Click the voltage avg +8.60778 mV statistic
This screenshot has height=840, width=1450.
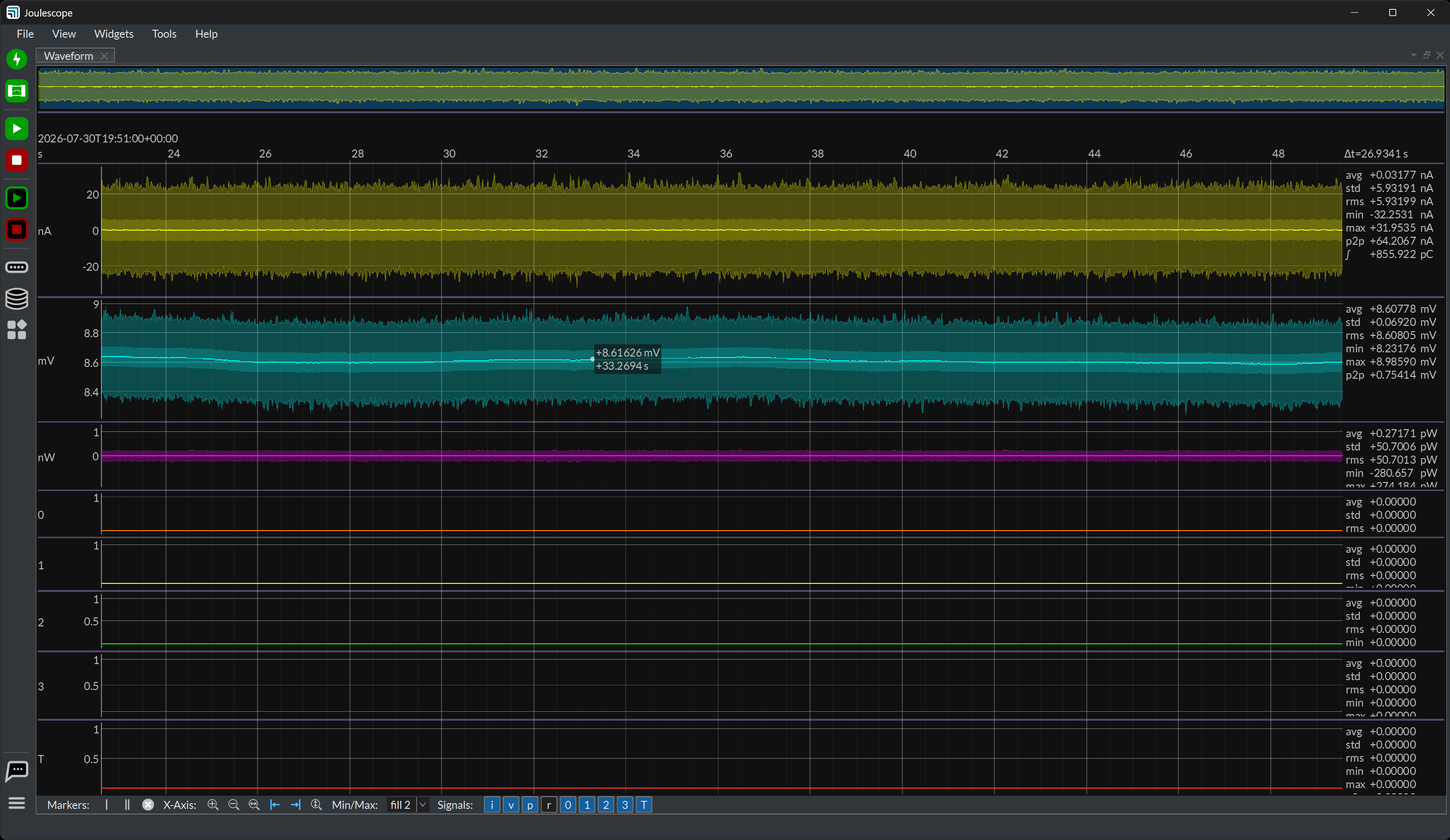(1391, 309)
